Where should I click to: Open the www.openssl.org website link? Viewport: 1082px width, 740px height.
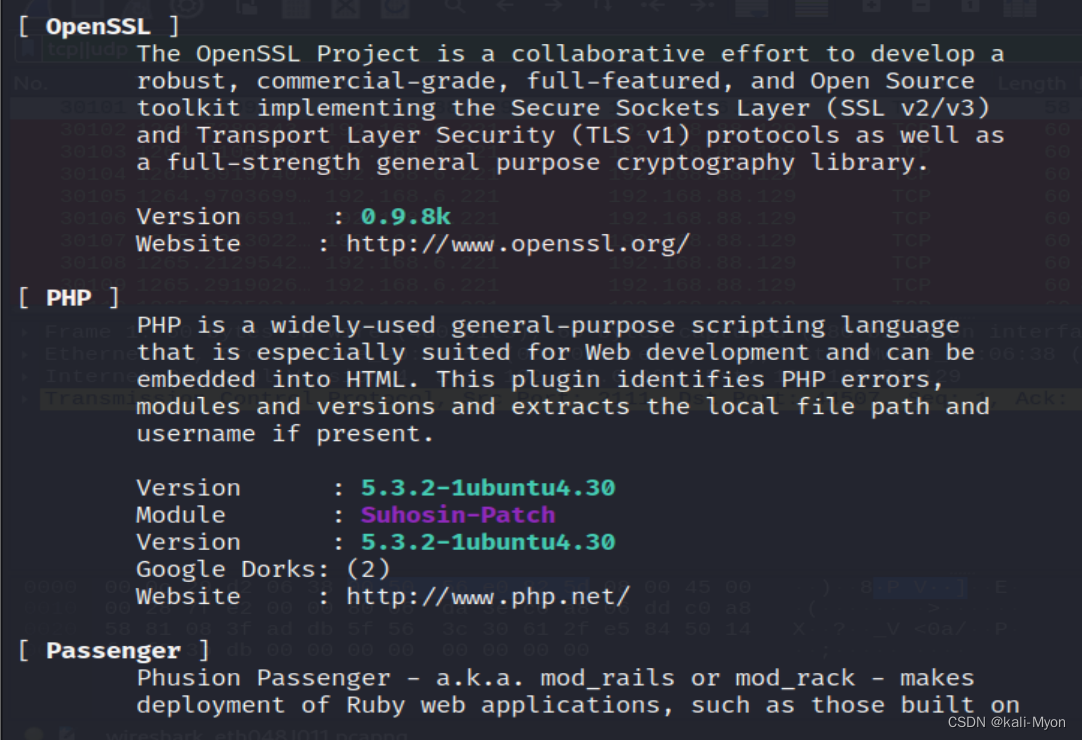pyautogui.click(x=518, y=244)
